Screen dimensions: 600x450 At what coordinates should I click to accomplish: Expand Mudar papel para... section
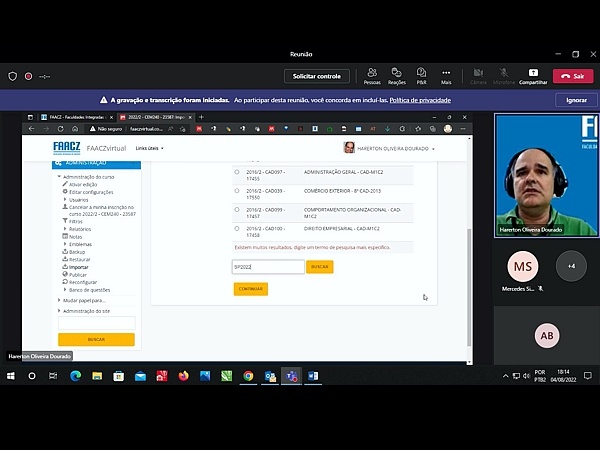(59, 300)
